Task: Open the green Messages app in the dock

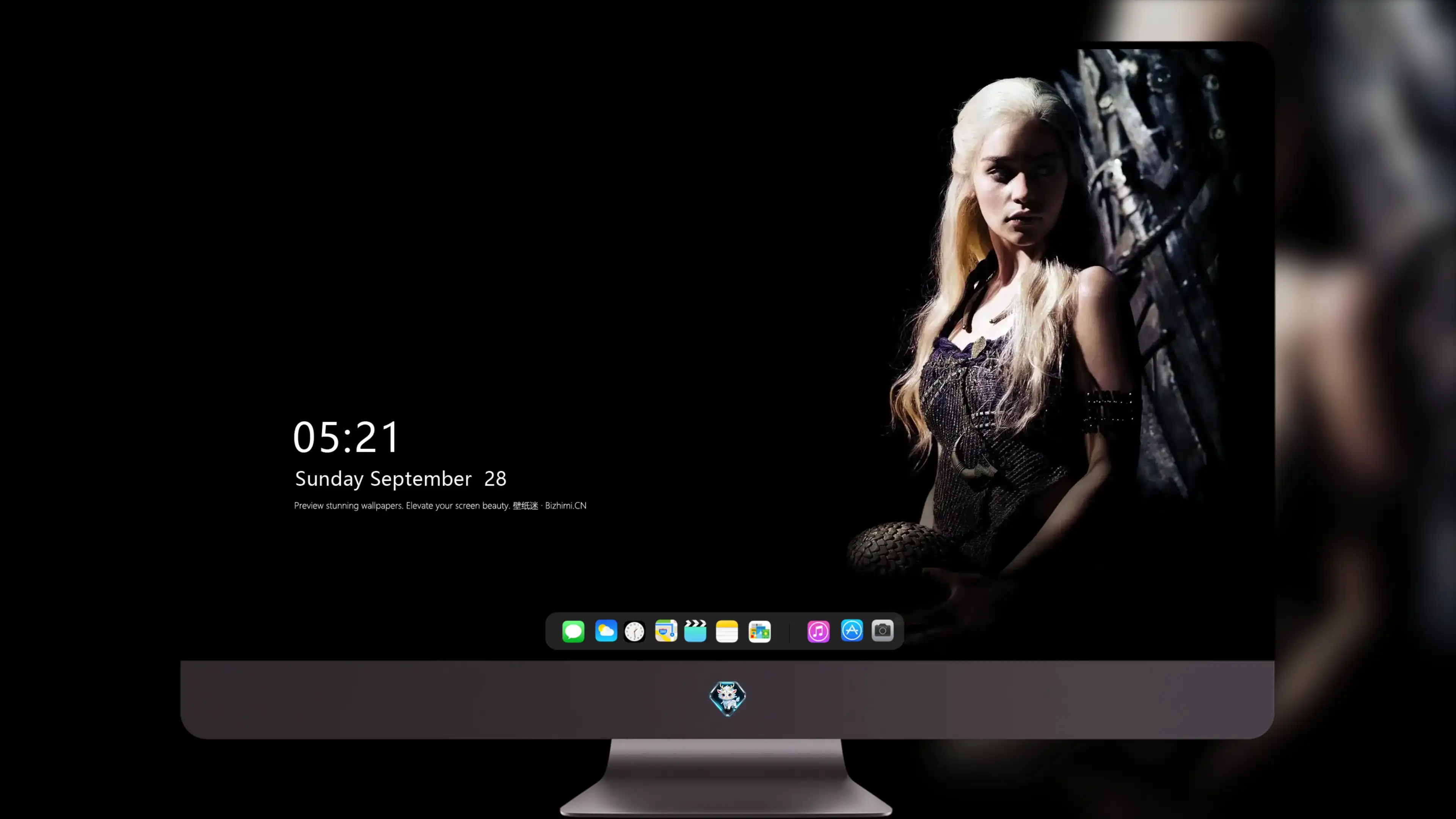Action: [573, 631]
